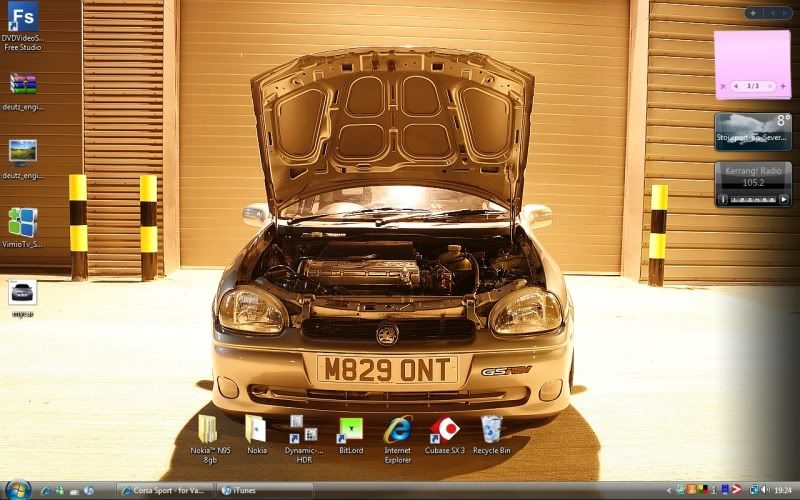The image size is (800, 500).
Task: Click the add gadgets plus in sidebar
Action: [753, 13]
